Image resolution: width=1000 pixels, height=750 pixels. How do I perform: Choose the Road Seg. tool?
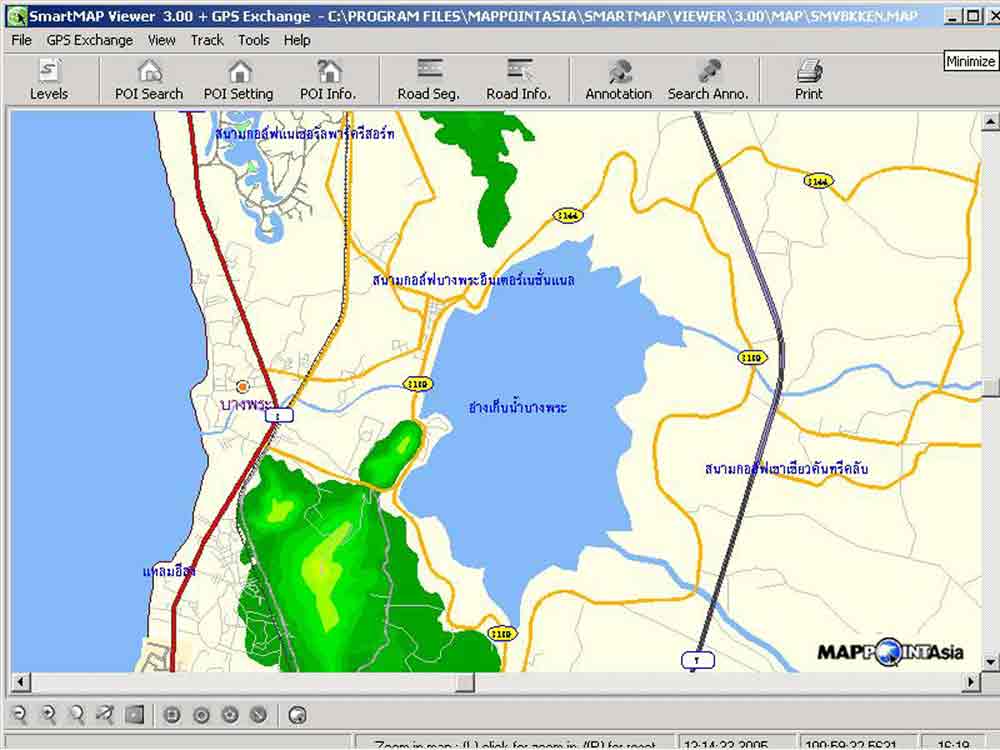pyautogui.click(x=428, y=79)
